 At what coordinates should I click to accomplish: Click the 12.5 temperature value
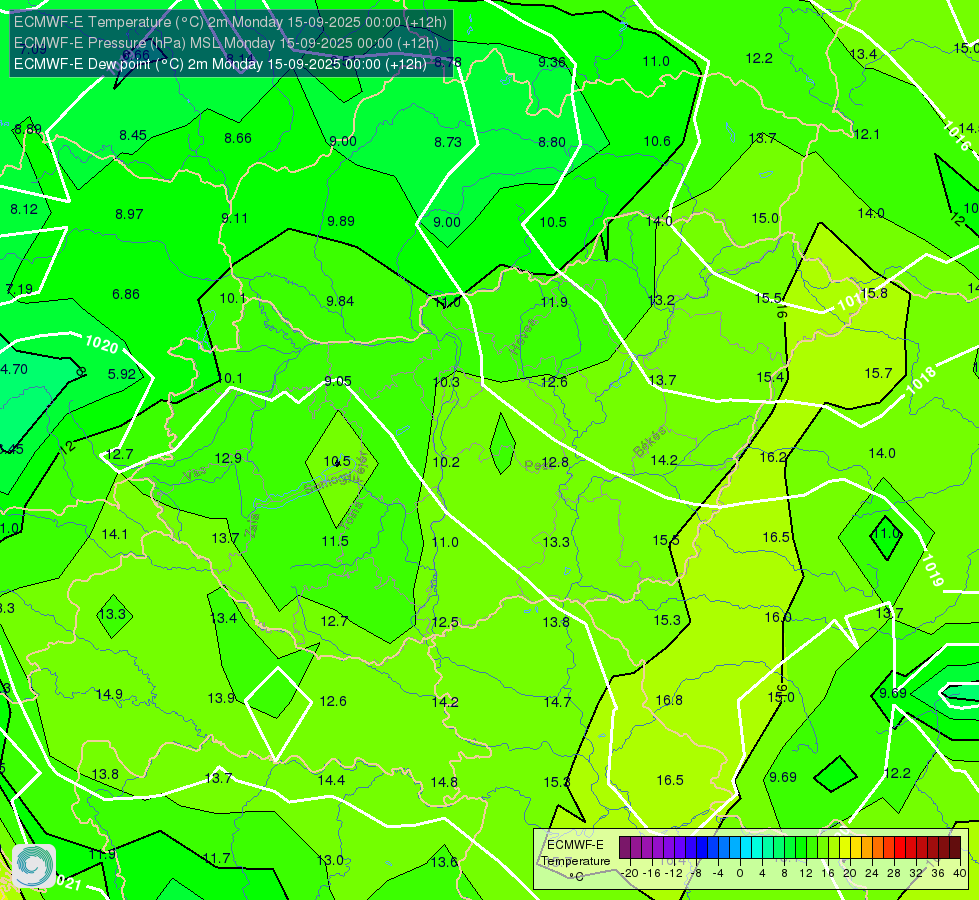pyautogui.click(x=445, y=622)
